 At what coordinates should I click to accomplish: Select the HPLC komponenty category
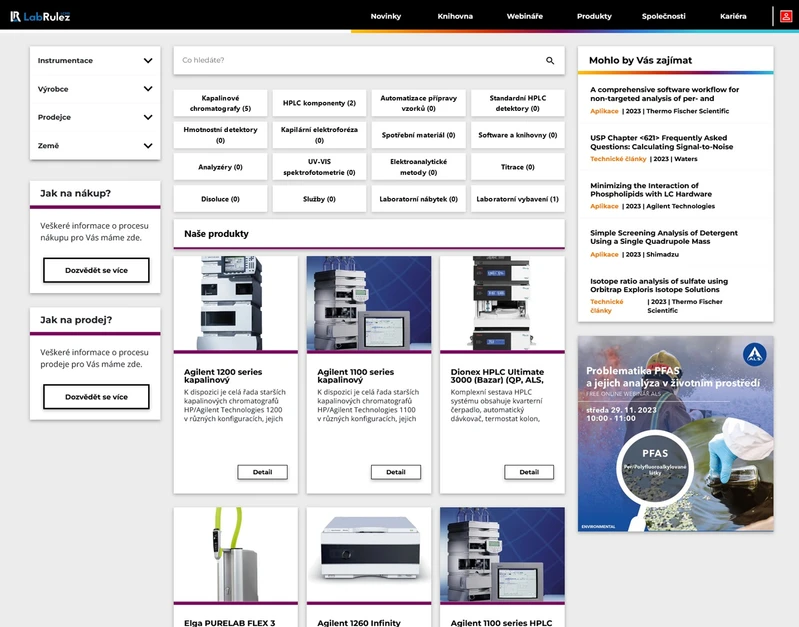tap(319, 103)
